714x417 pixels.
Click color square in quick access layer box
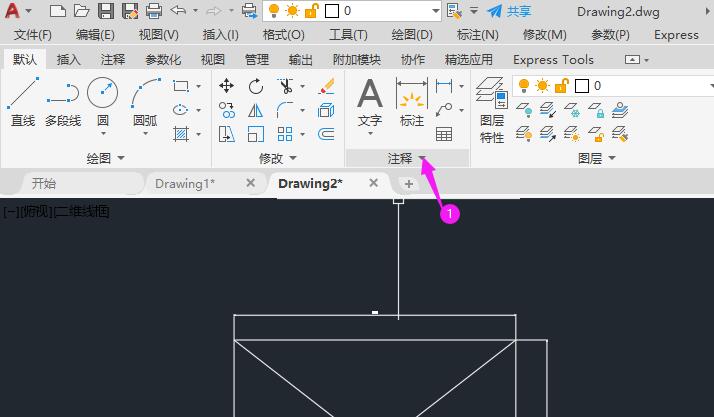[332, 11]
